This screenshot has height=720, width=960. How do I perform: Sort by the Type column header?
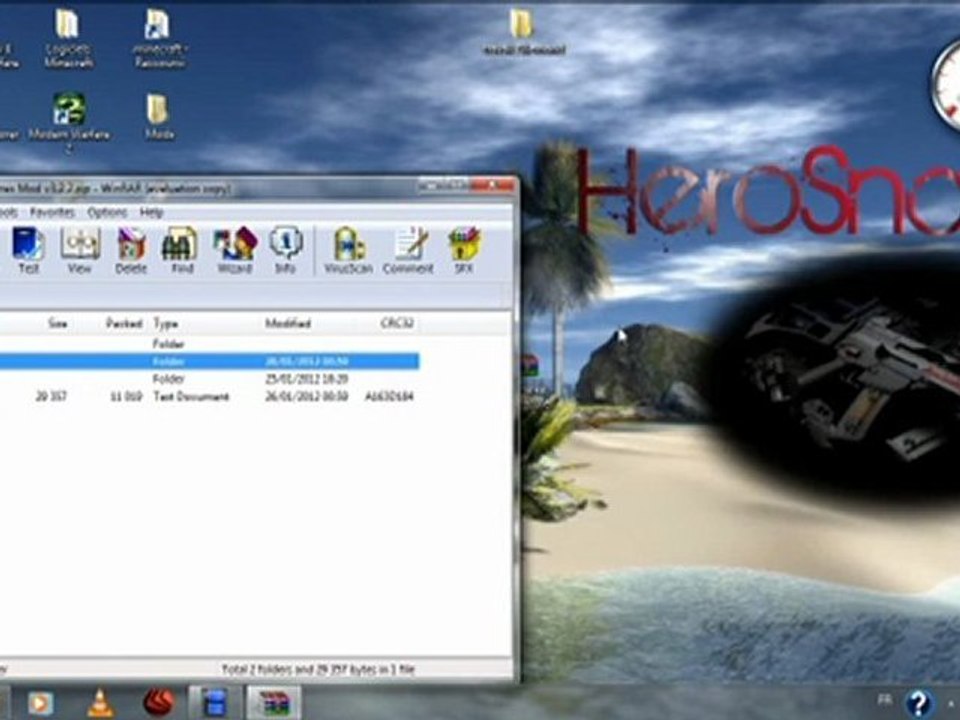(x=165, y=323)
